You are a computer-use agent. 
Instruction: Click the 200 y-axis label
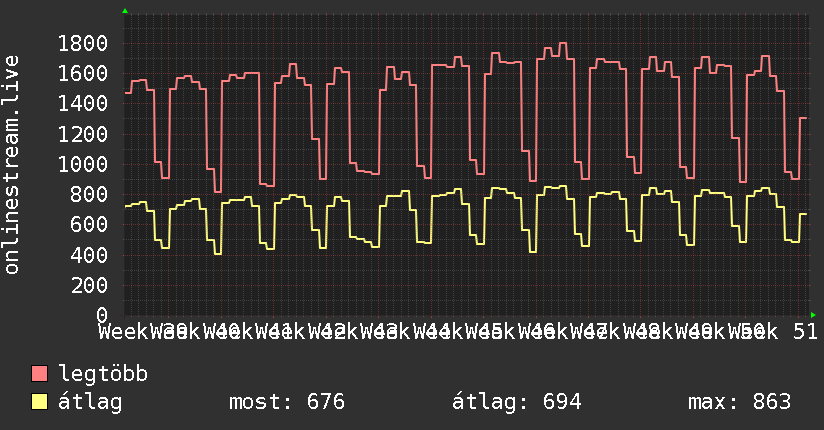click(x=89, y=285)
